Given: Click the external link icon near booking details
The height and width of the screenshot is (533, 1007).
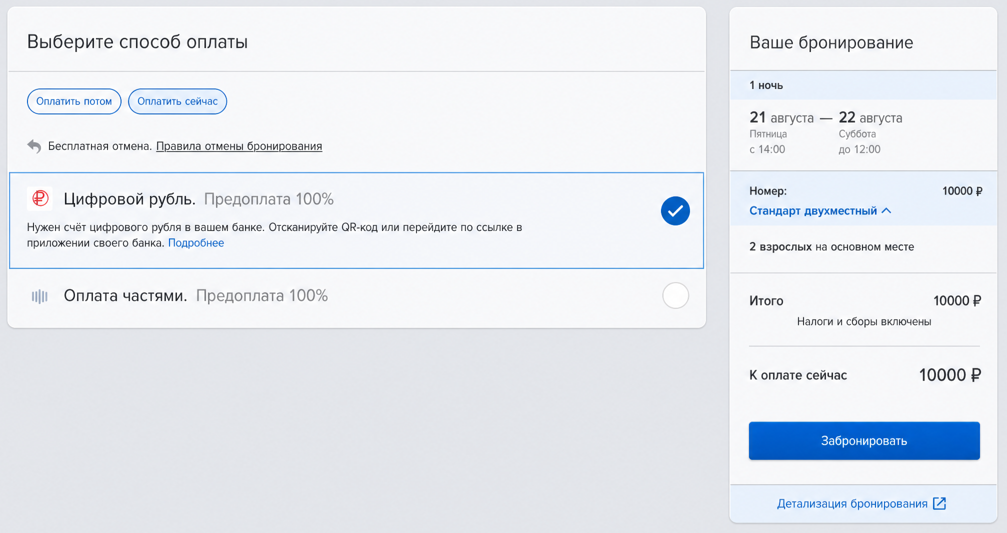Looking at the screenshot, I should (939, 503).
